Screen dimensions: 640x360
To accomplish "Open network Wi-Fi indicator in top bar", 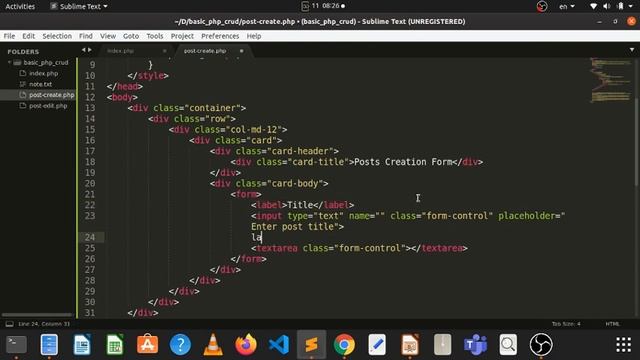I will (x=593, y=6).
